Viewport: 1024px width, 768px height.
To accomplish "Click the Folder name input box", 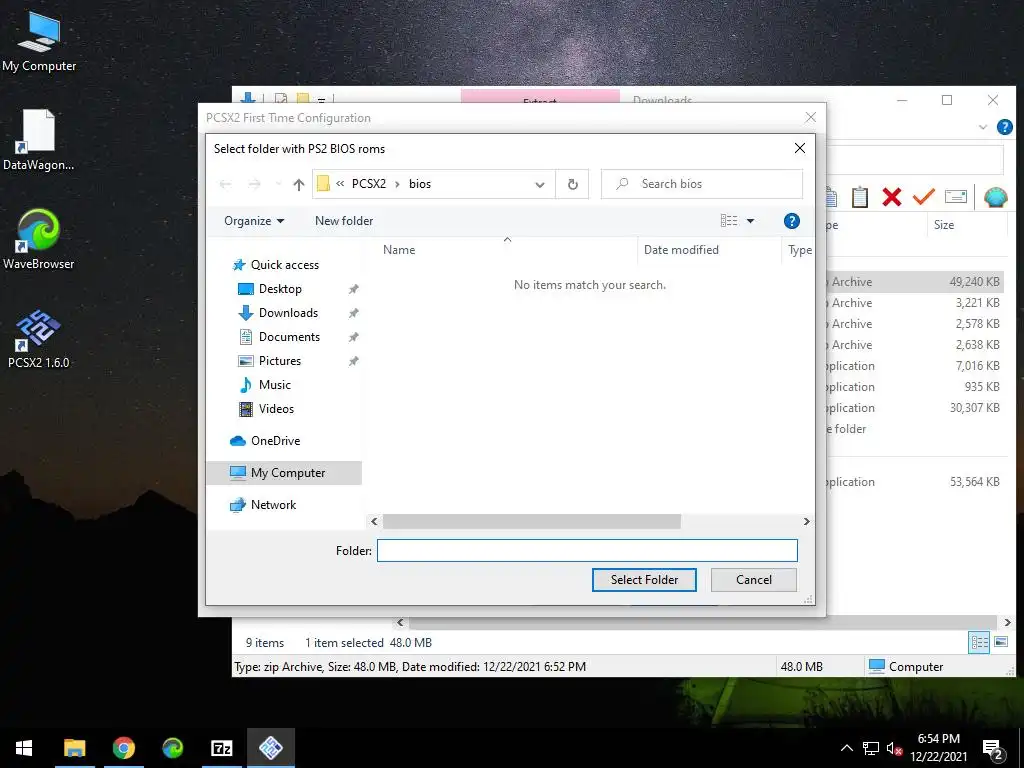I will [x=587, y=551].
